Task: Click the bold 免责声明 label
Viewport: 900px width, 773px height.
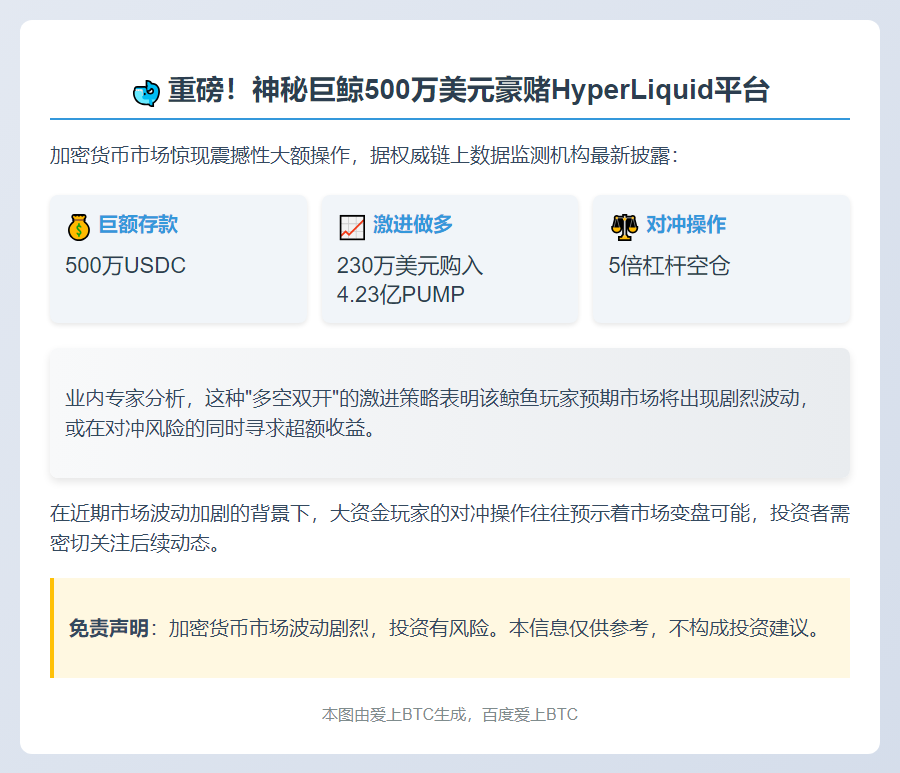Action: click(x=108, y=628)
